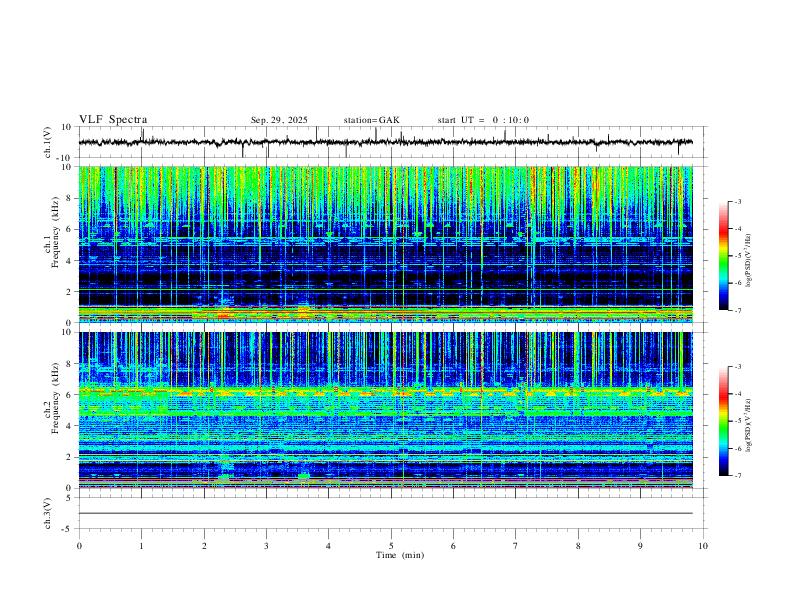Click the "-7" tick on upper color bar

pos(737,311)
